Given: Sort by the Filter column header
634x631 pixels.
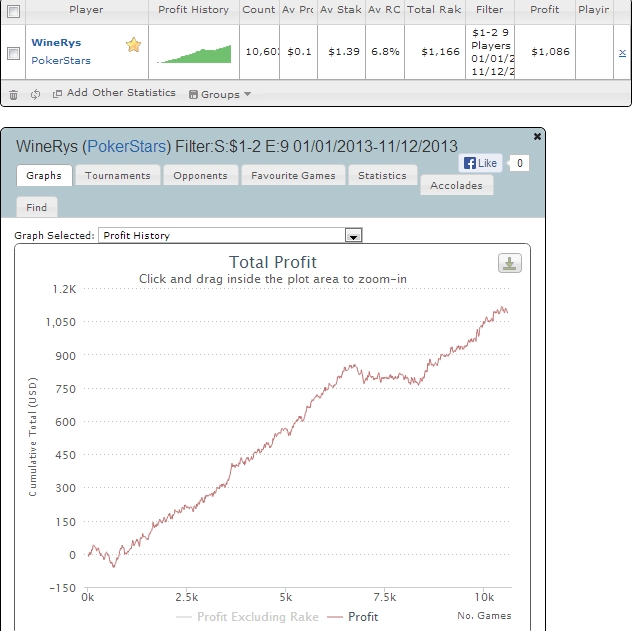Looking at the screenshot, I should [x=490, y=10].
